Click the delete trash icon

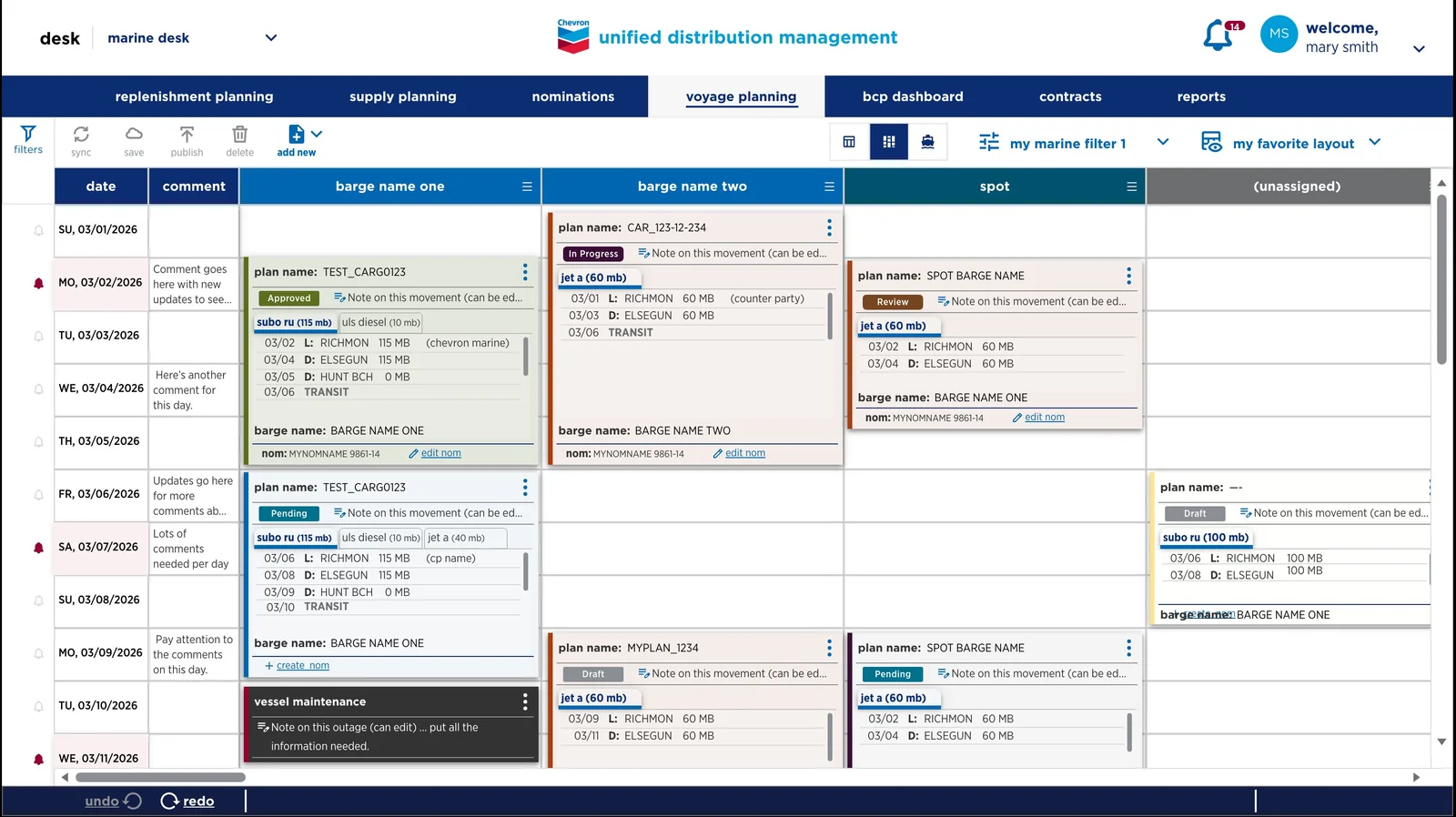[x=240, y=135]
